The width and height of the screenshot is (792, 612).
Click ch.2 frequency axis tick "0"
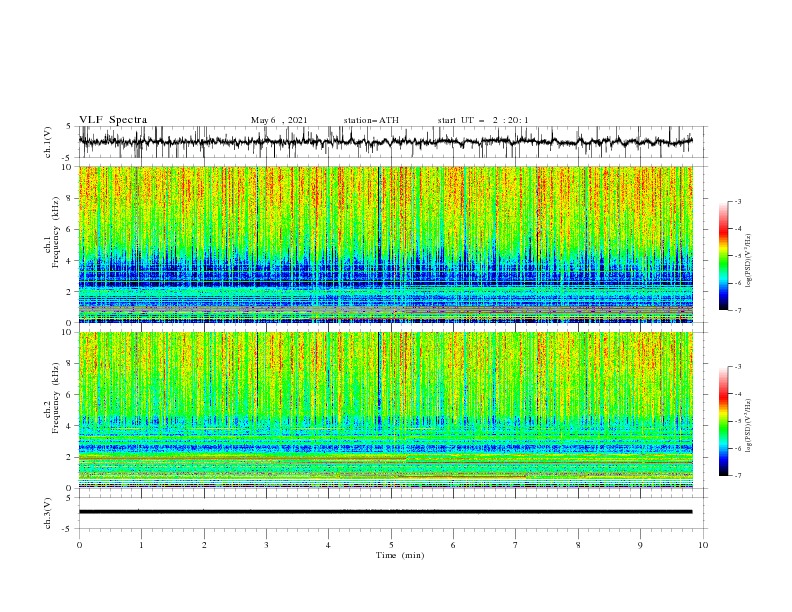(x=71, y=488)
